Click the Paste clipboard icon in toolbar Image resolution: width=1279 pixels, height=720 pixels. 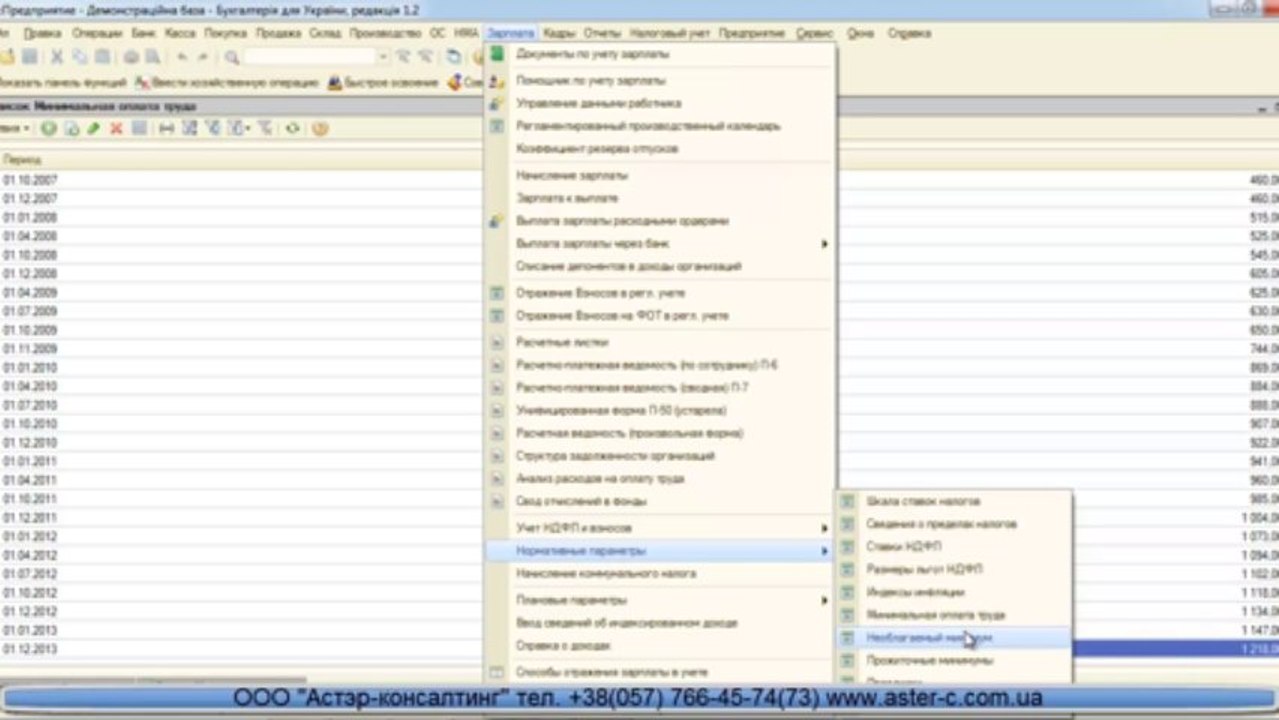[102, 57]
